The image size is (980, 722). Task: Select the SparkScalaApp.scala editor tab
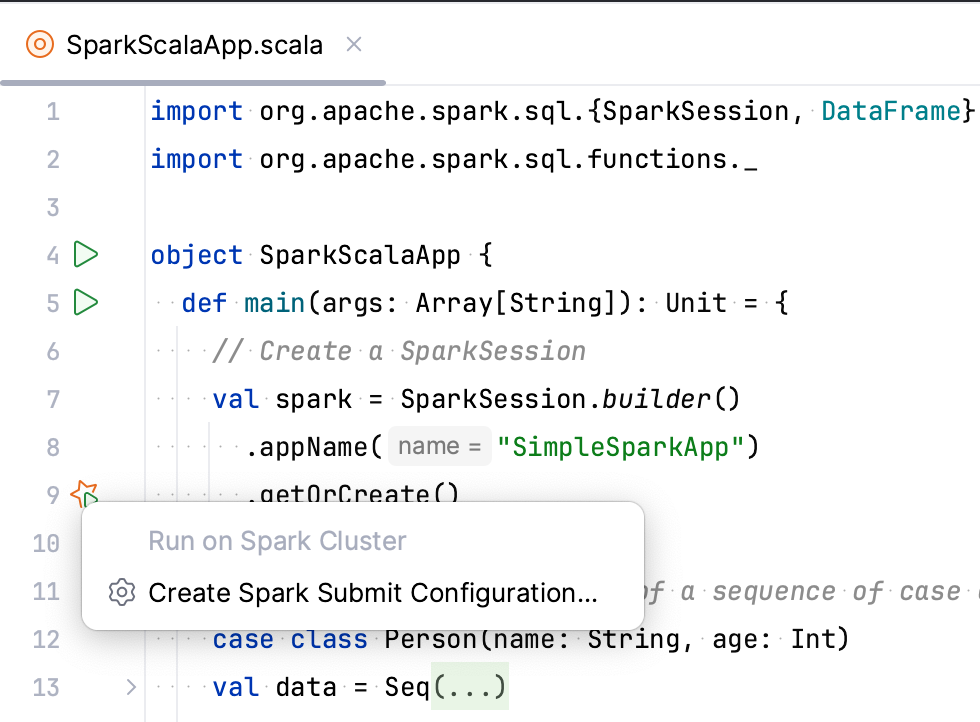coord(193,44)
